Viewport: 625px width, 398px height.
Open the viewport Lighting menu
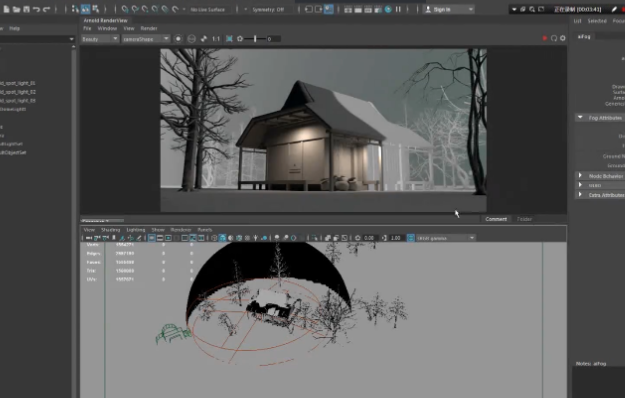(136, 230)
